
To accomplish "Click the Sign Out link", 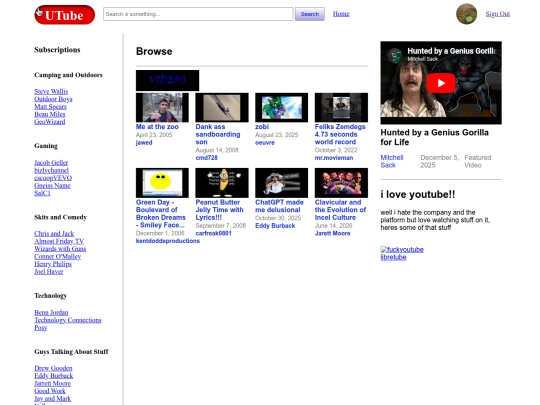I will pos(498,14).
